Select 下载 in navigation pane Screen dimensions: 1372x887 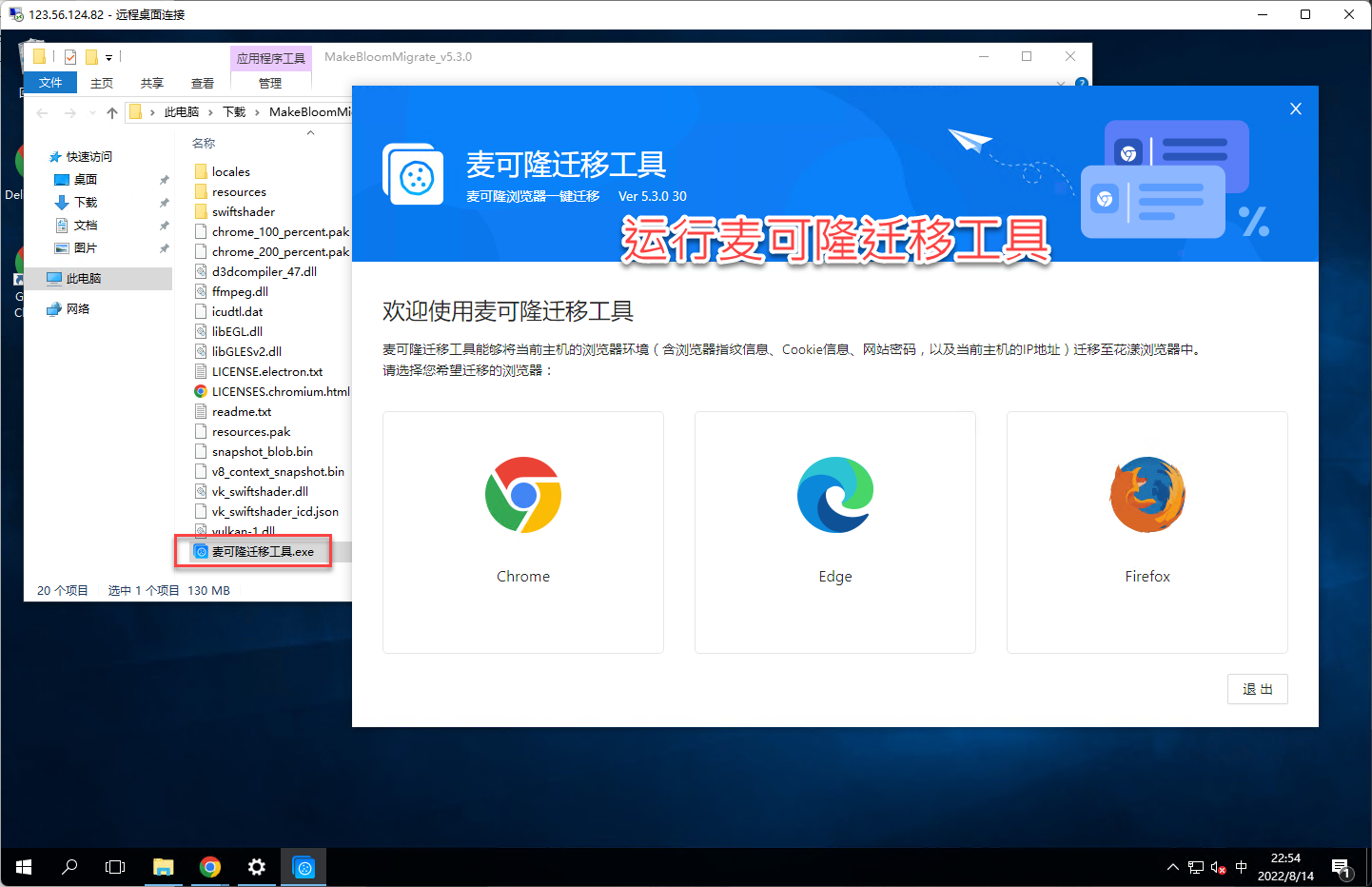[86, 203]
